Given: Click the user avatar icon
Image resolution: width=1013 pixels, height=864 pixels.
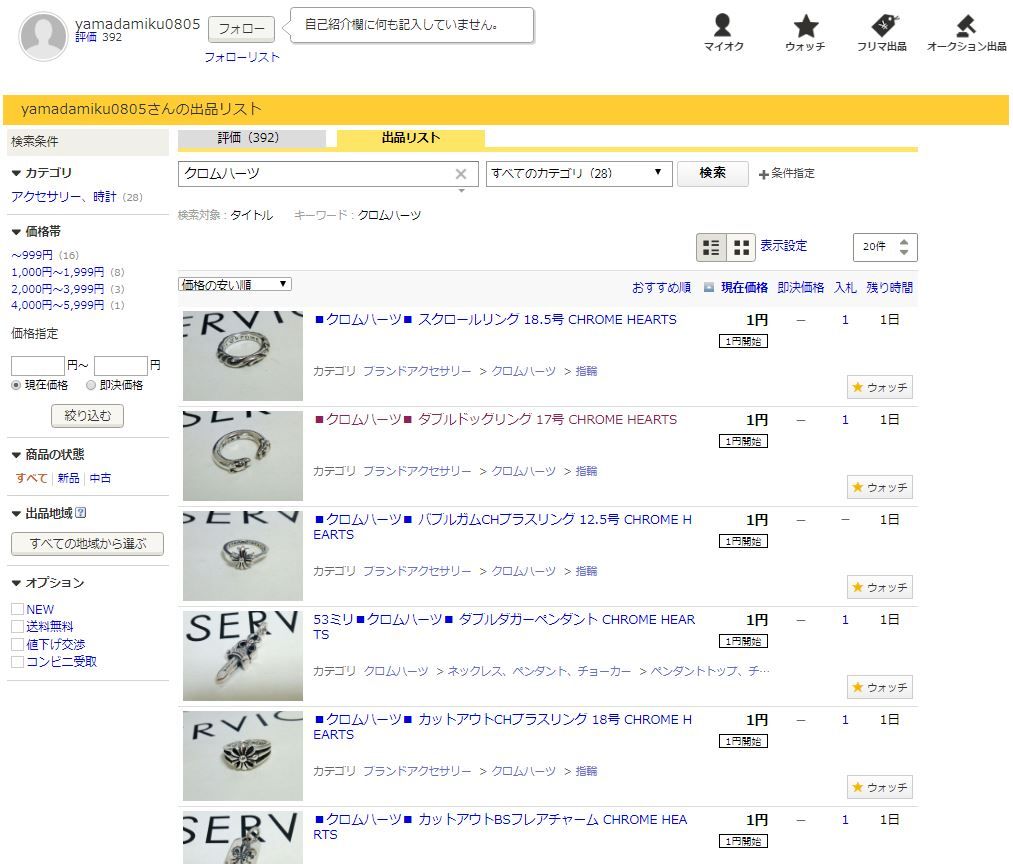Looking at the screenshot, I should (43, 36).
